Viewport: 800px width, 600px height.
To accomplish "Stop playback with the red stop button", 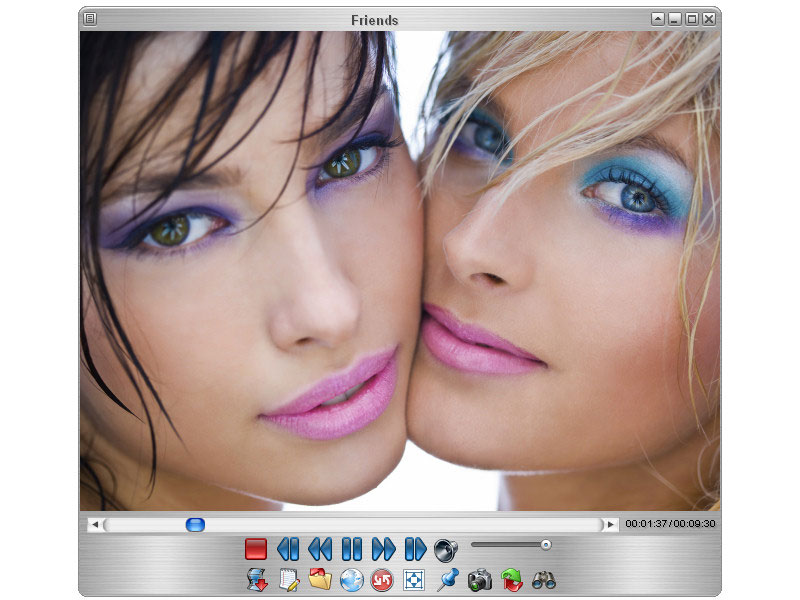I will pos(256,549).
